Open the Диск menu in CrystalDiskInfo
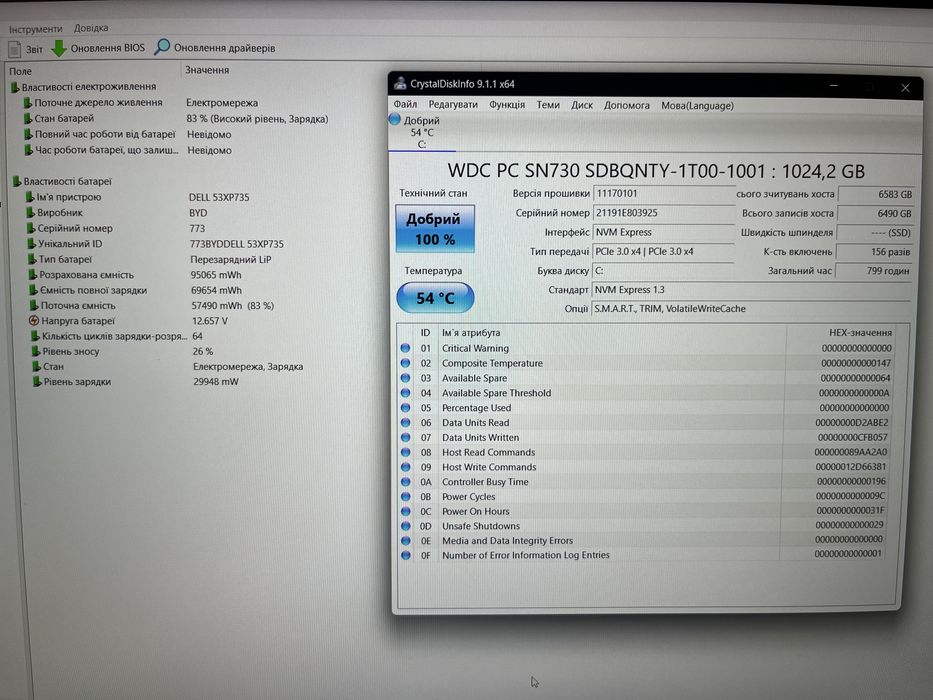 582,105
